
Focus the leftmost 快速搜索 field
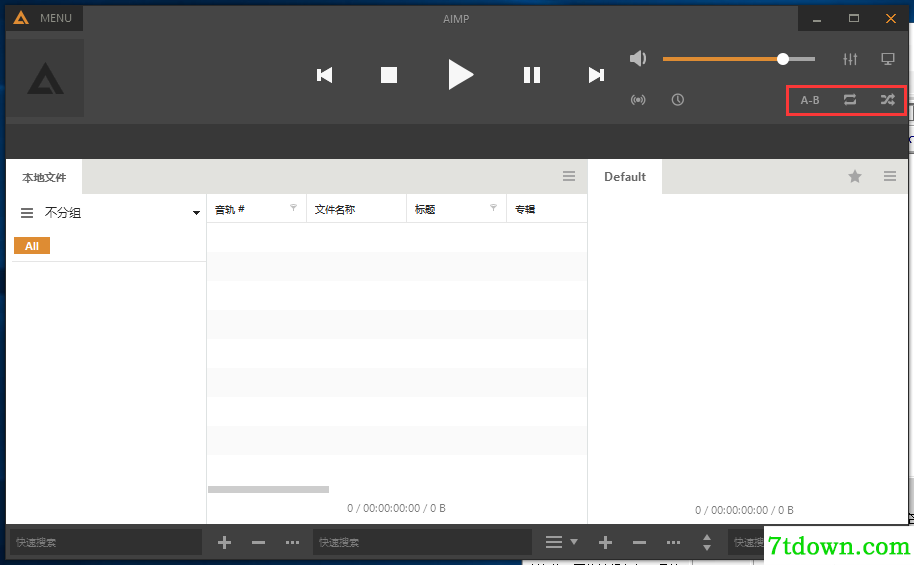tap(106, 542)
